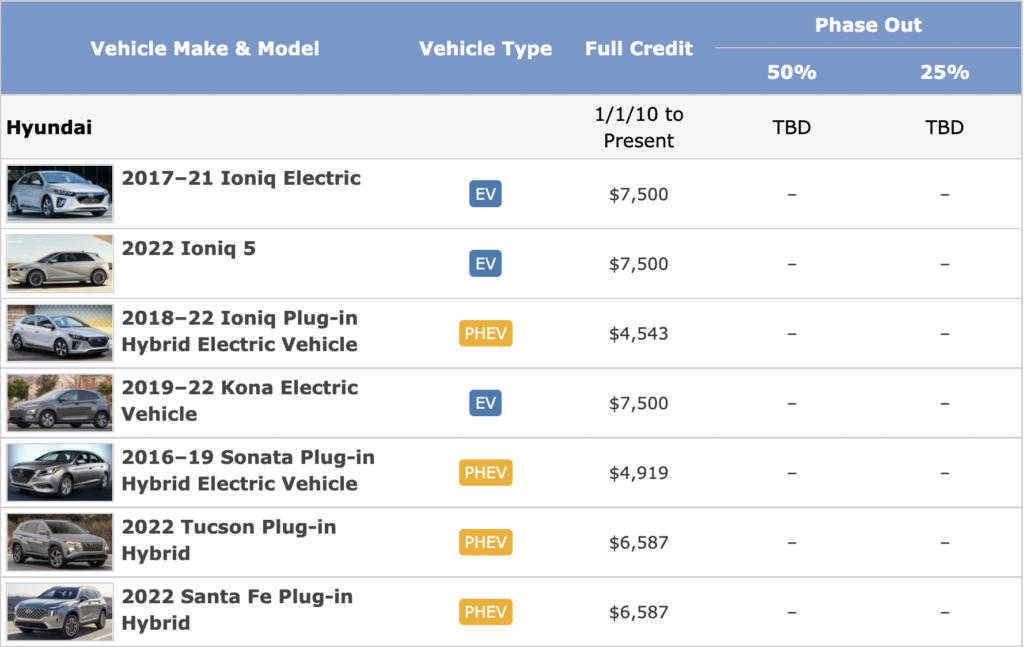Click the PHEV badge in the Sonata row
The width and height of the screenshot is (1024, 647).
[x=485, y=473]
